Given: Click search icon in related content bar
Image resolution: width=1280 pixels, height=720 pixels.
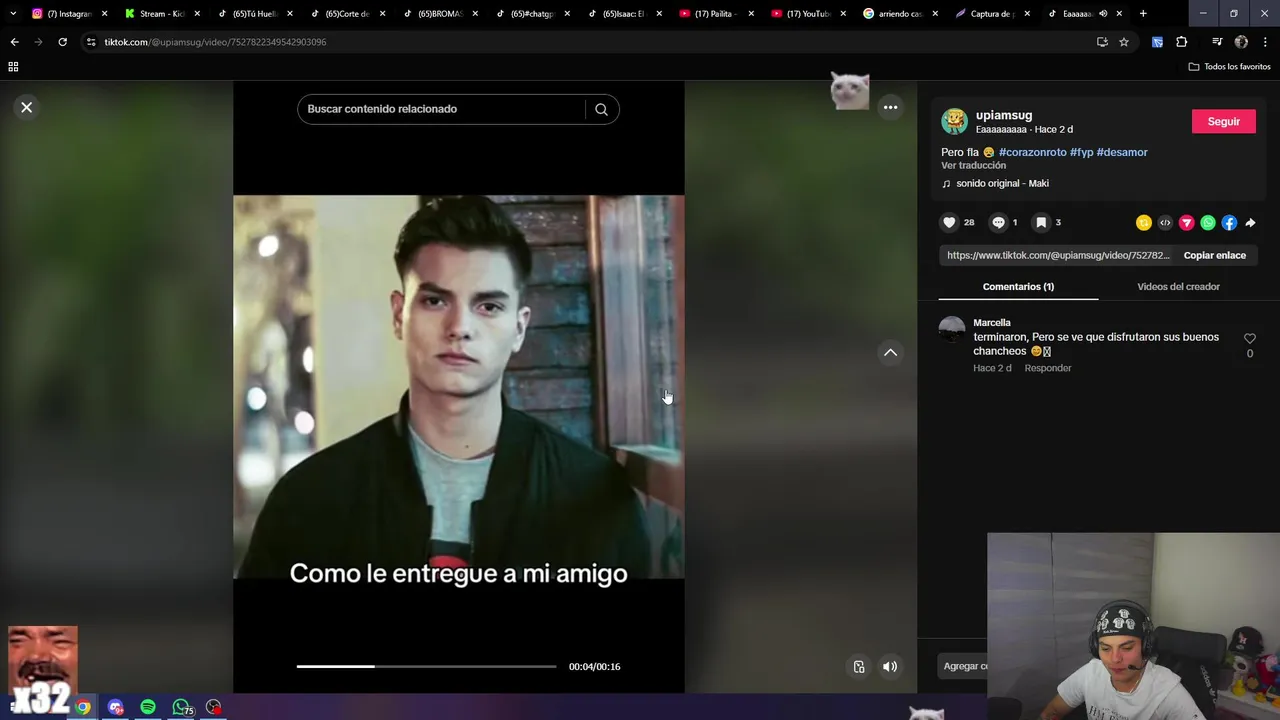Looking at the screenshot, I should [x=601, y=109].
